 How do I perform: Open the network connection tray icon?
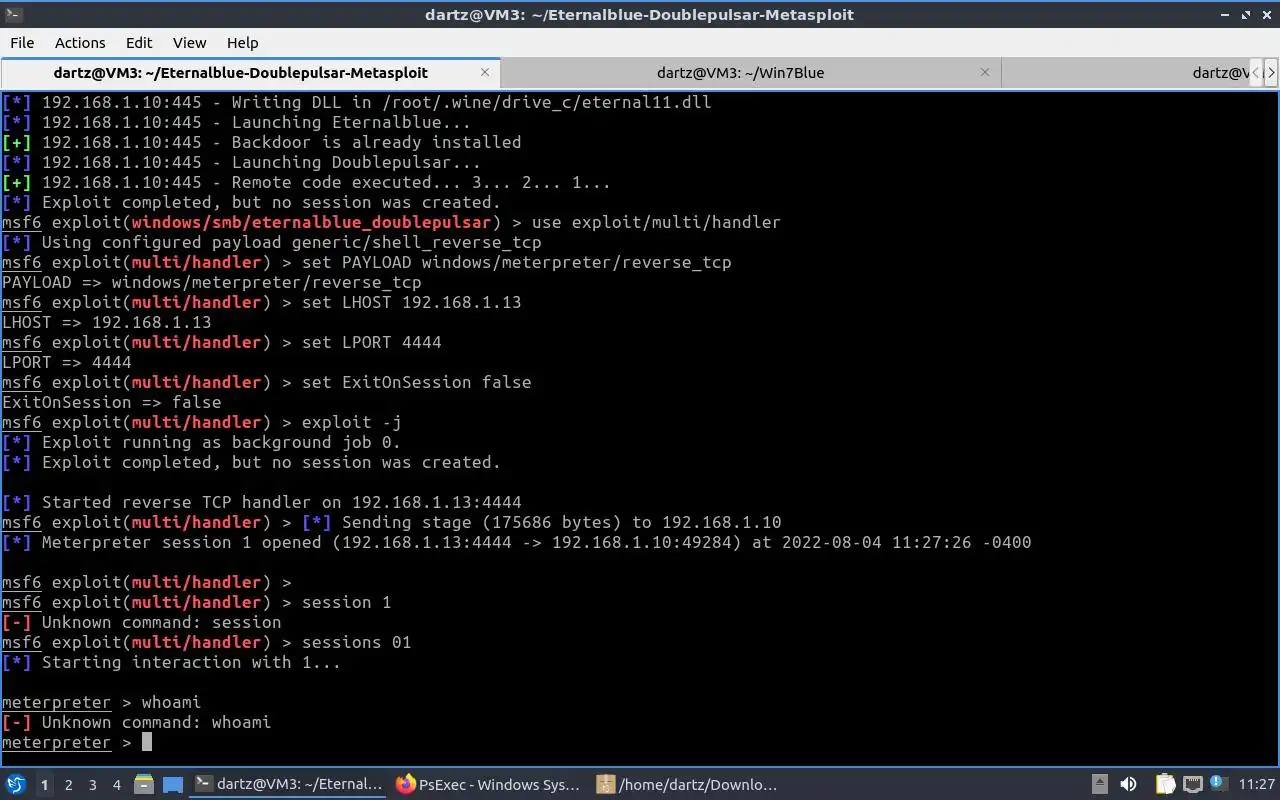click(1193, 785)
